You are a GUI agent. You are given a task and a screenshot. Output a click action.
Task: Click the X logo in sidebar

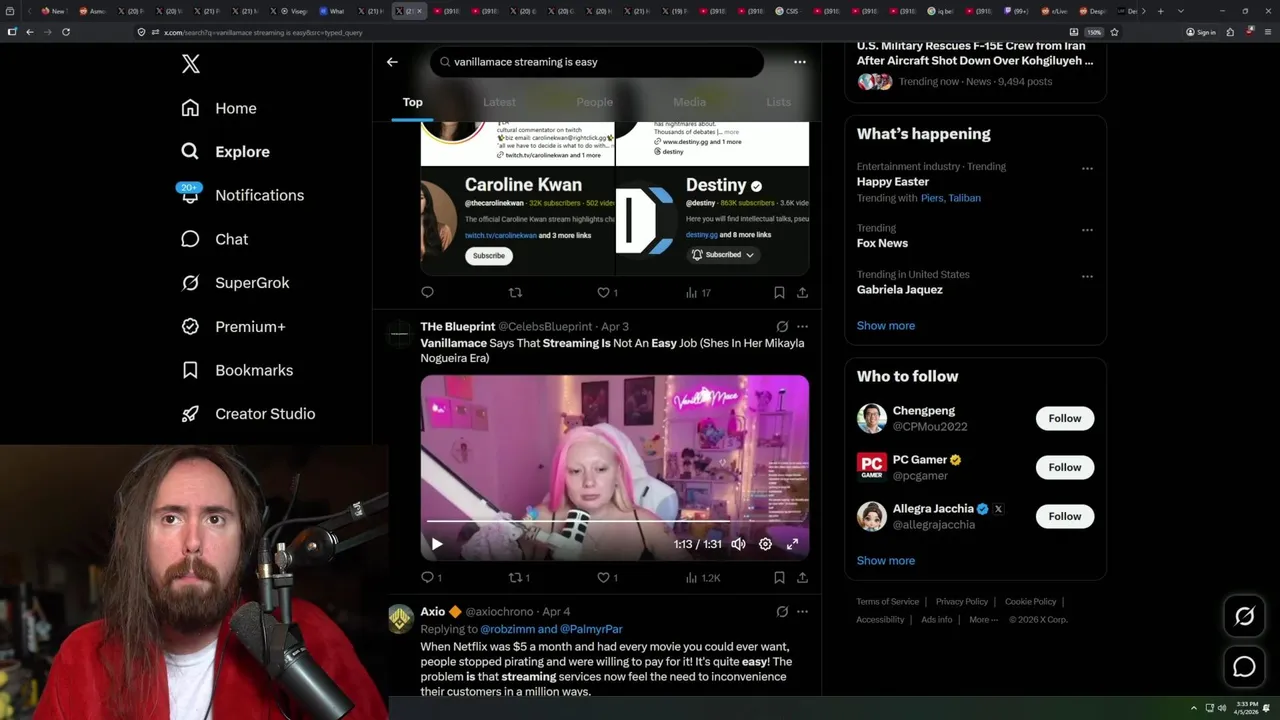[190, 64]
